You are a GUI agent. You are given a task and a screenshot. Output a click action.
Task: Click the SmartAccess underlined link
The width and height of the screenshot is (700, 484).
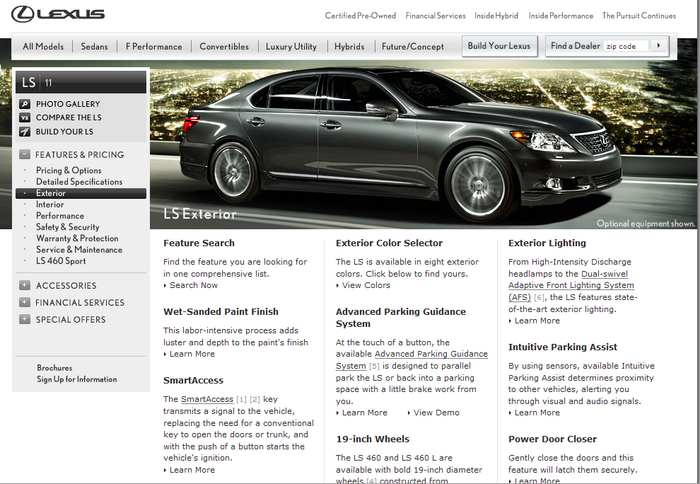[207, 399]
